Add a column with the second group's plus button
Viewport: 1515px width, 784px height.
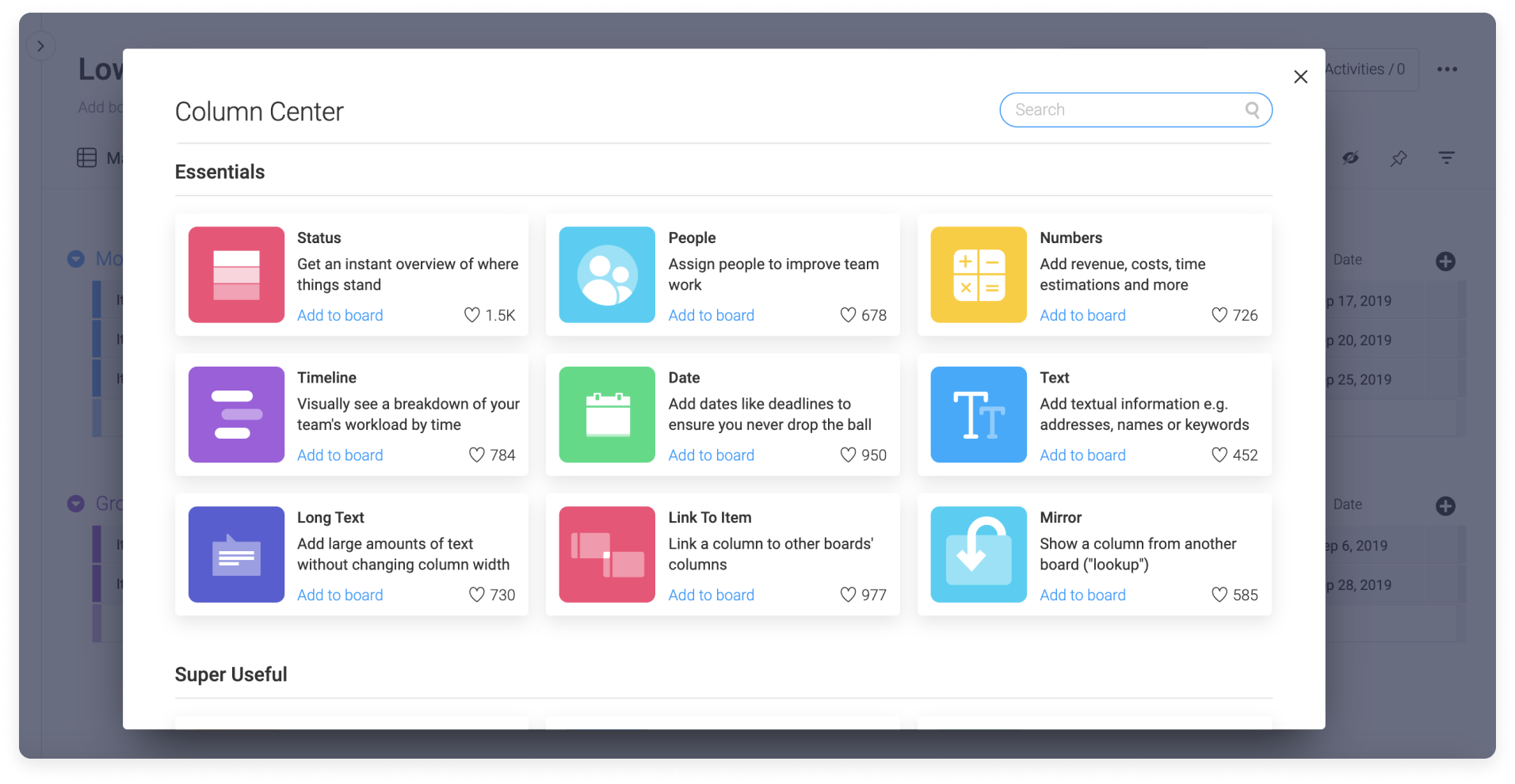pos(1445,506)
